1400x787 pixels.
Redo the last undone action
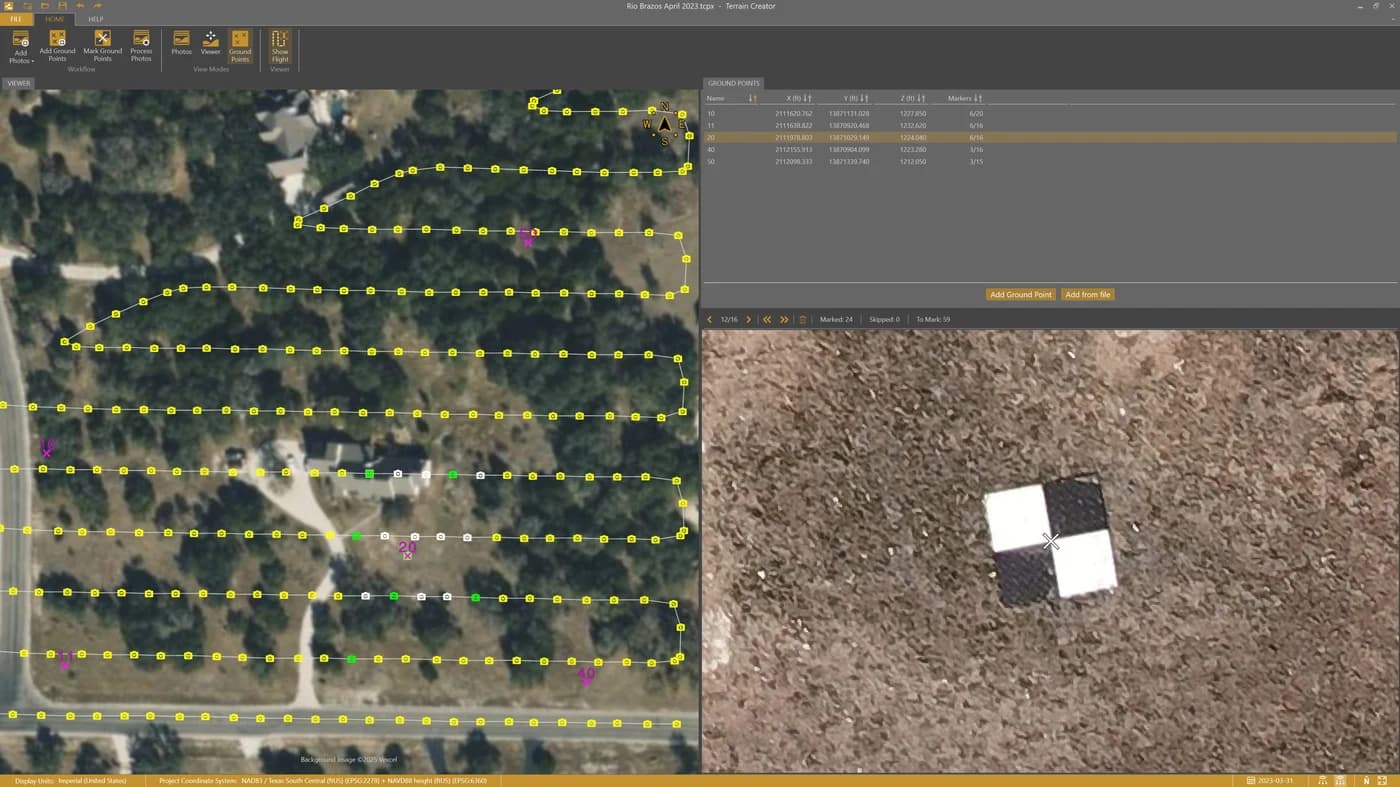[x=98, y=6]
